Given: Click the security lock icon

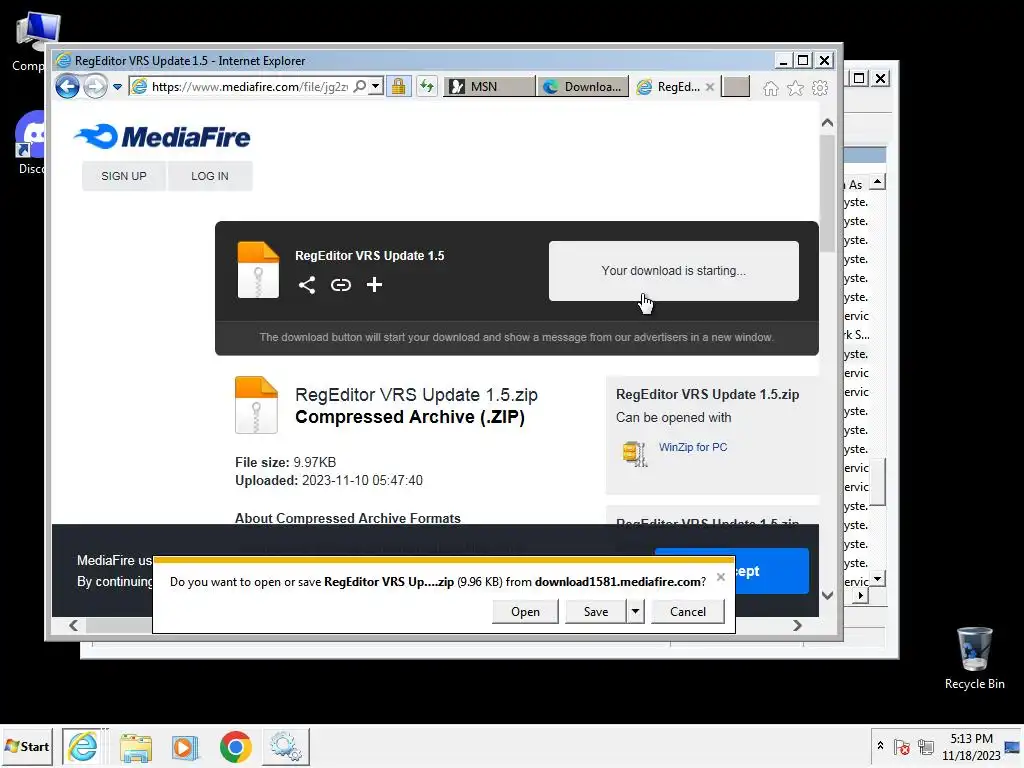Looking at the screenshot, I should (398, 87).
